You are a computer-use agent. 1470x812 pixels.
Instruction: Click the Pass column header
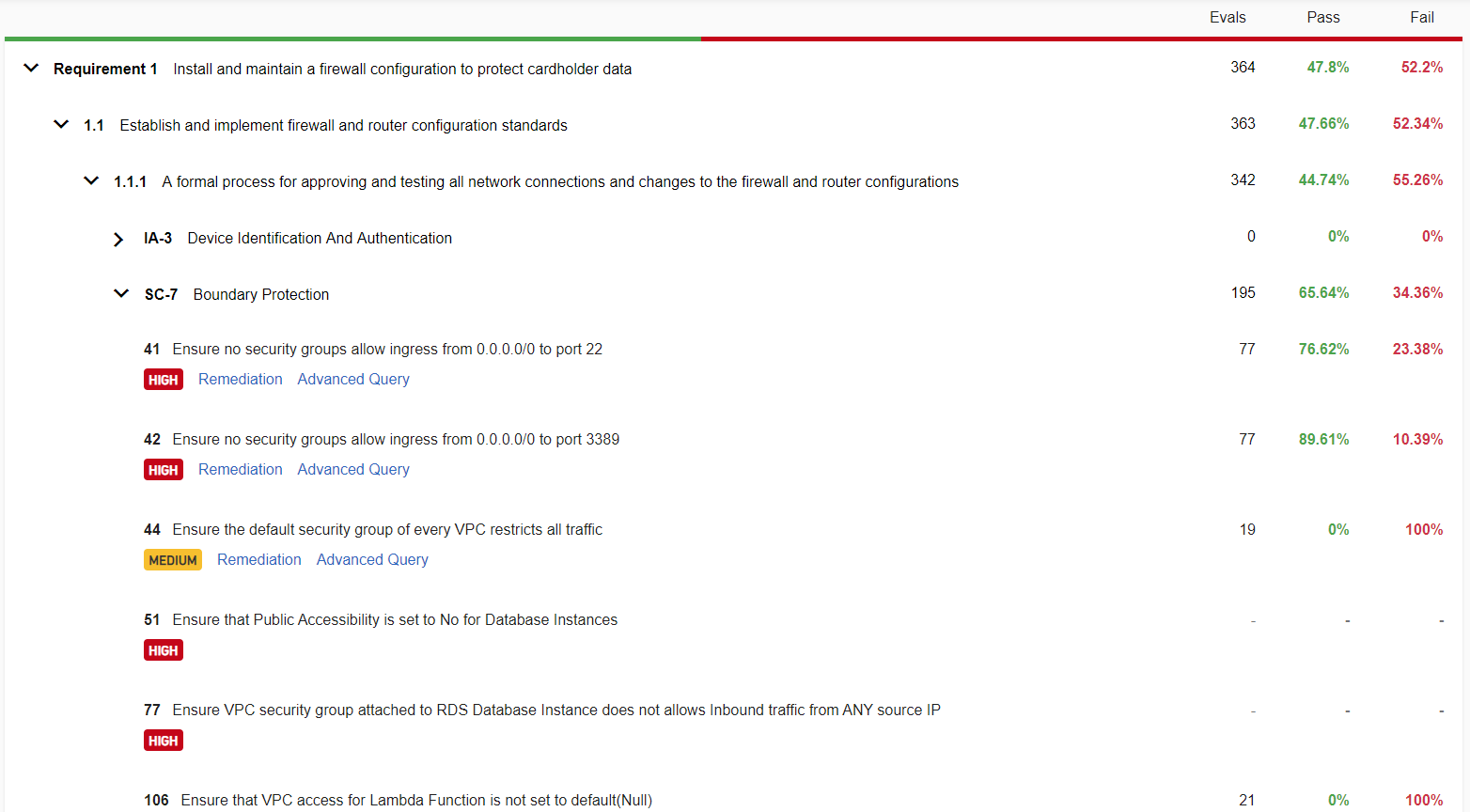(1322, 18)
